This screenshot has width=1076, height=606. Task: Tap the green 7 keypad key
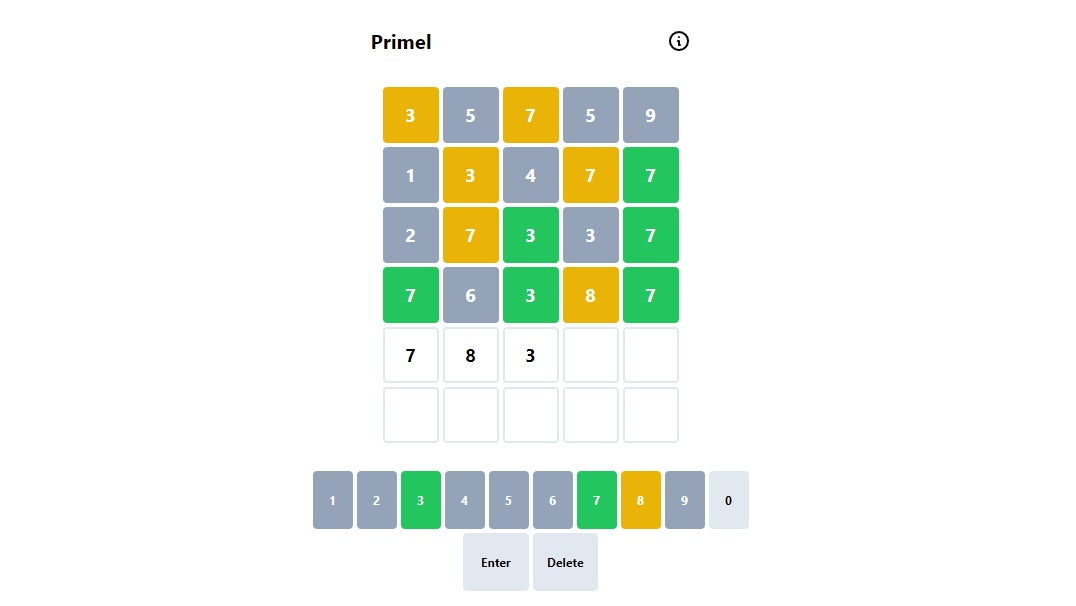[x=597, y=500]
